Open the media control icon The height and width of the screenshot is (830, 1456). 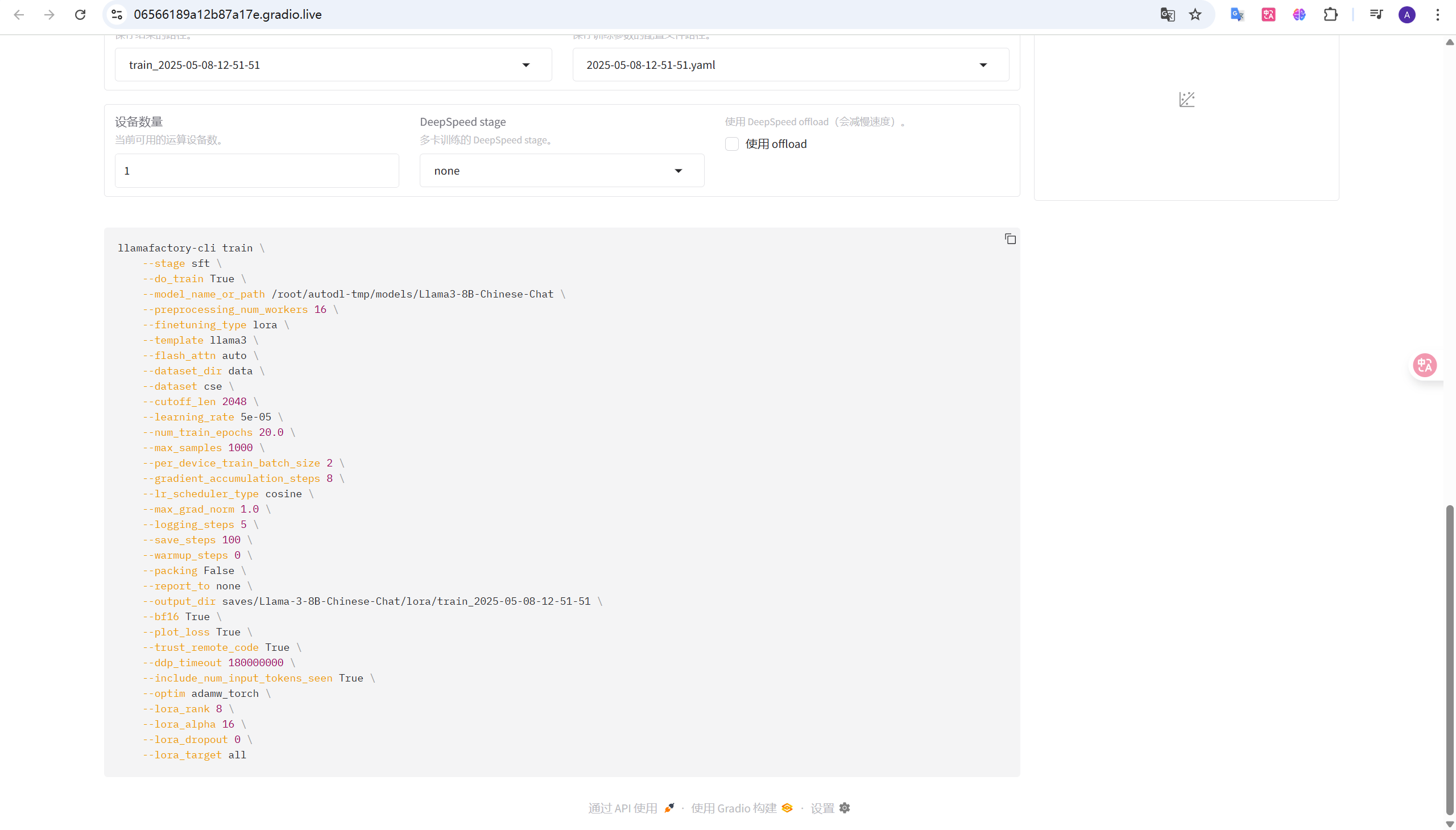point(1376,15)
